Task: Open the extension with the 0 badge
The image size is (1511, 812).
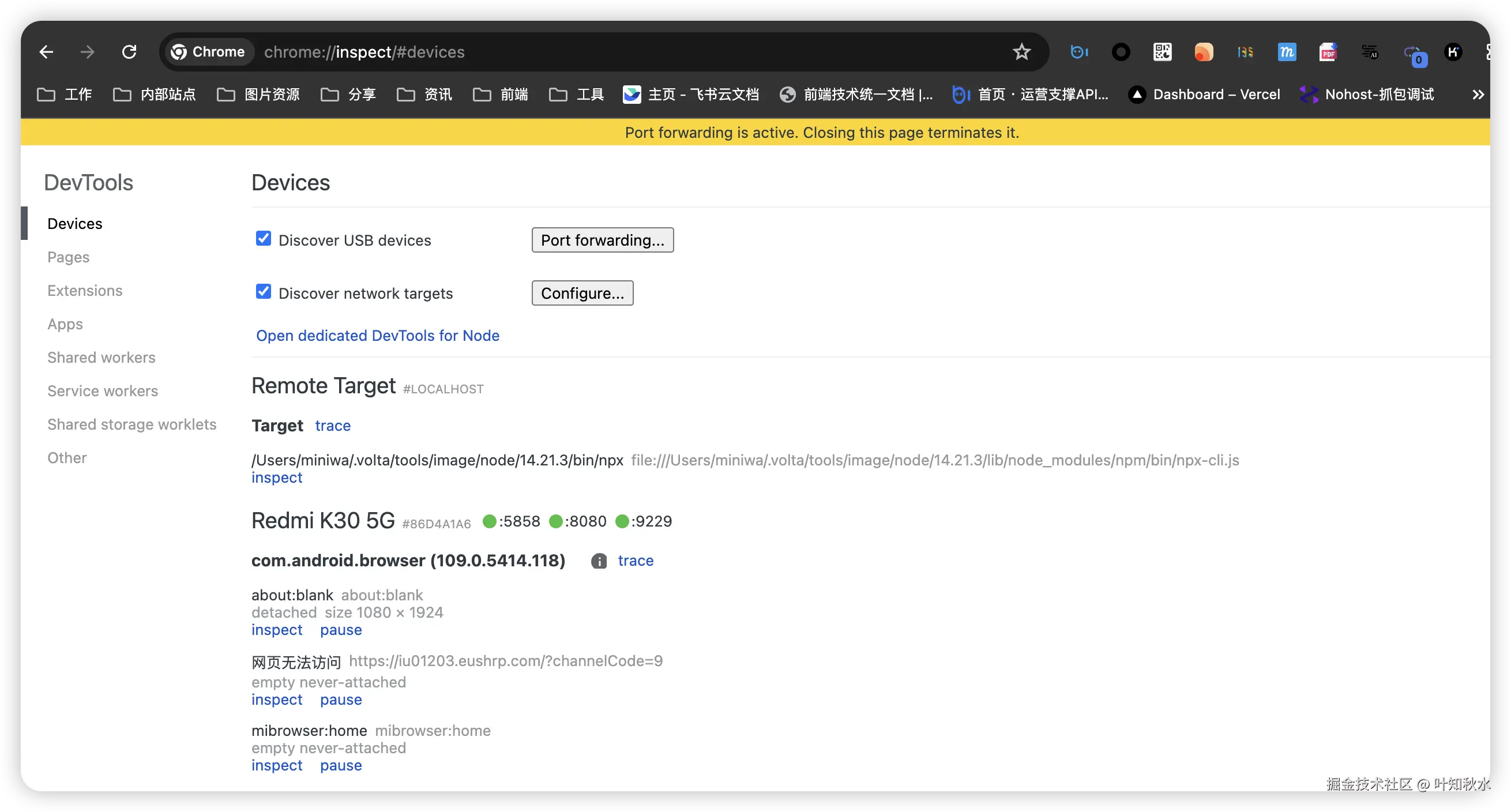Action: click(x=1412, y=54)
